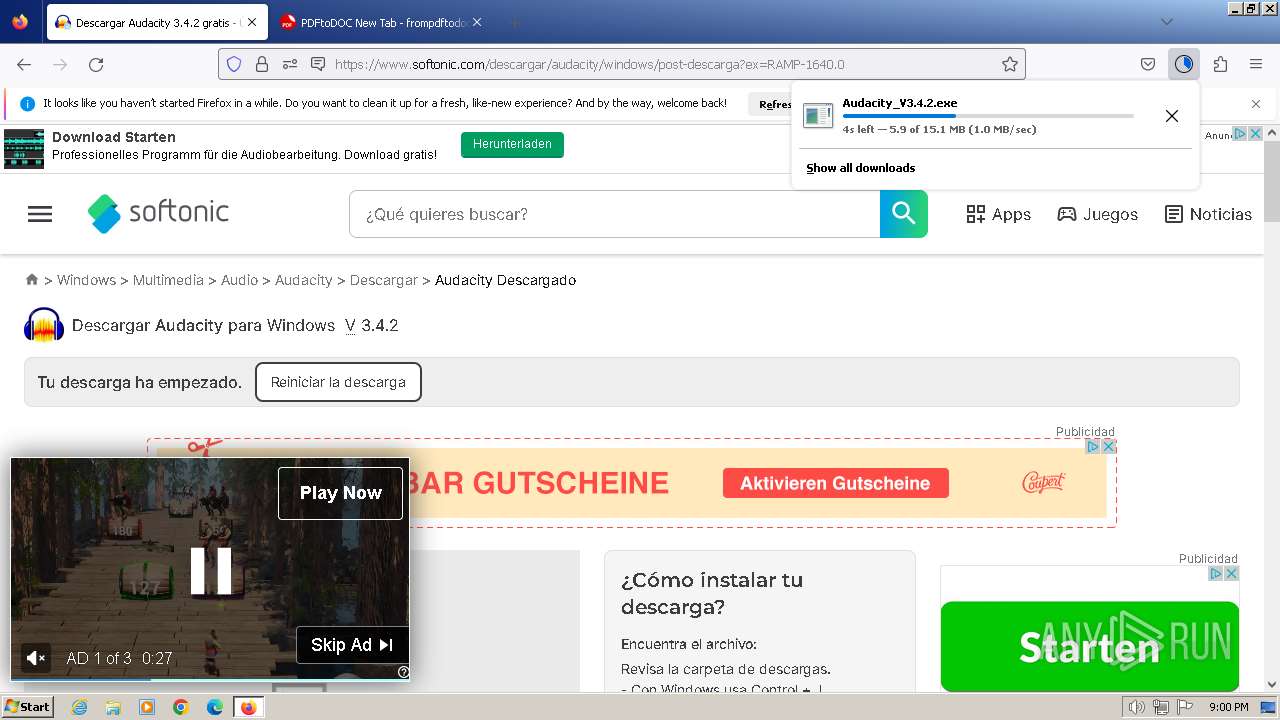Click the Herunterladen ad button
The width and height of the screenshot is (1280, 720).
coord(513,144)
